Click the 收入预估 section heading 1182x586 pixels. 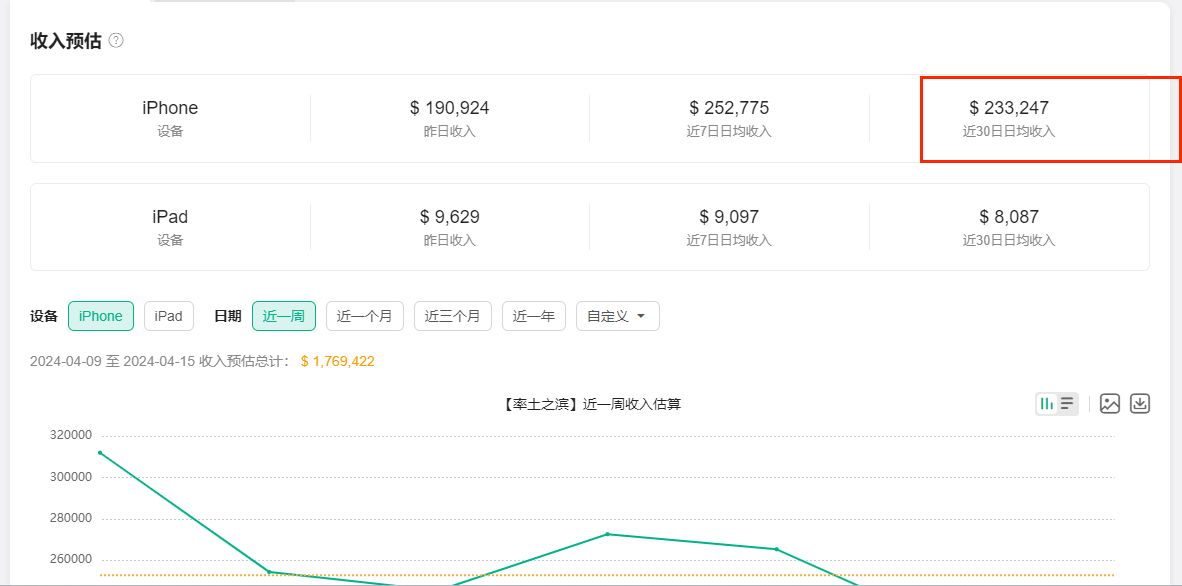click(x=66, y=41)
